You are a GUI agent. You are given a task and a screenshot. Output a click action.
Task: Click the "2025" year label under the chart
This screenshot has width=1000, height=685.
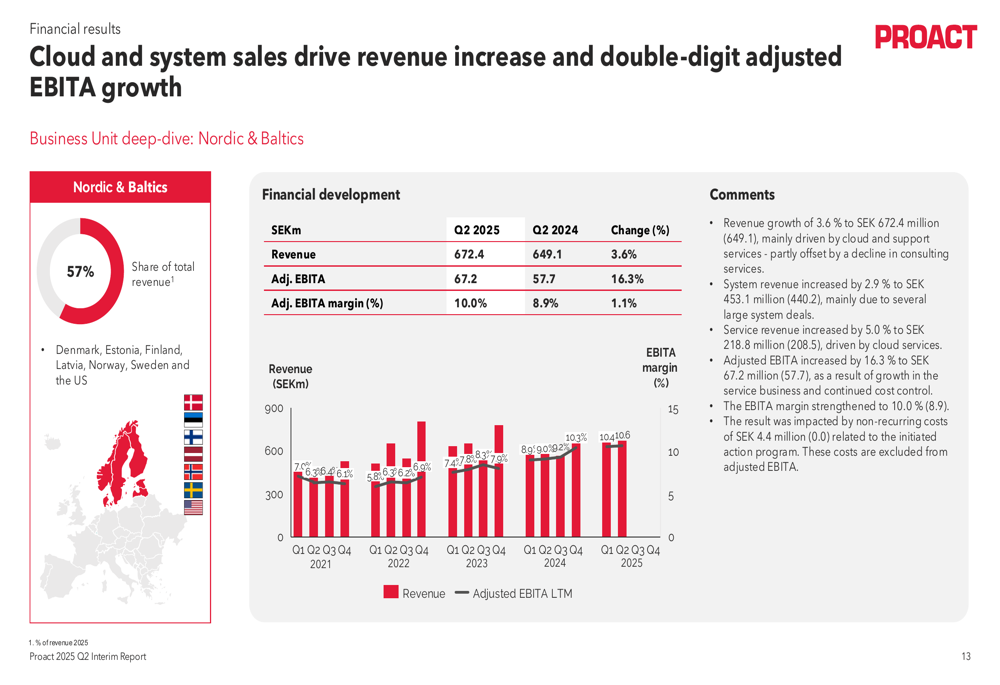[631, 564]
